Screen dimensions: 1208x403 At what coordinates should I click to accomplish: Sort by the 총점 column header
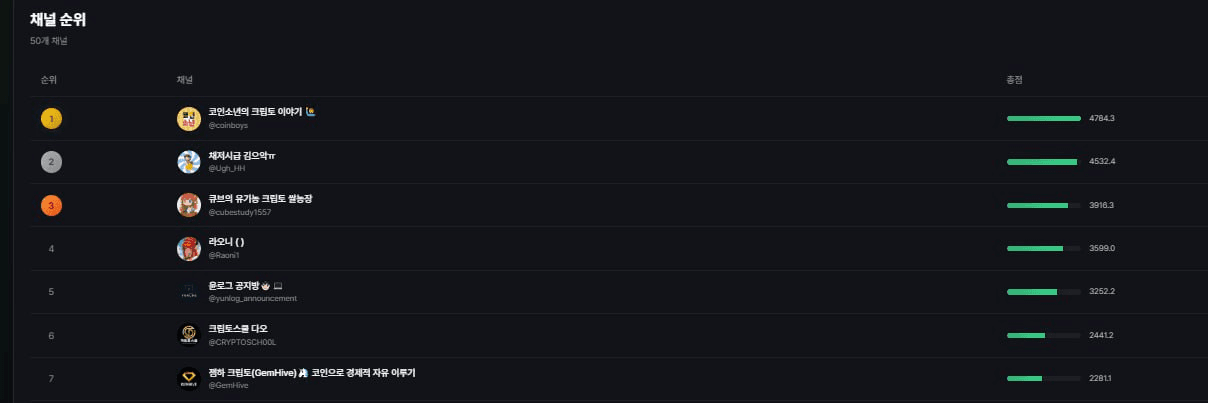[1014, 79]
